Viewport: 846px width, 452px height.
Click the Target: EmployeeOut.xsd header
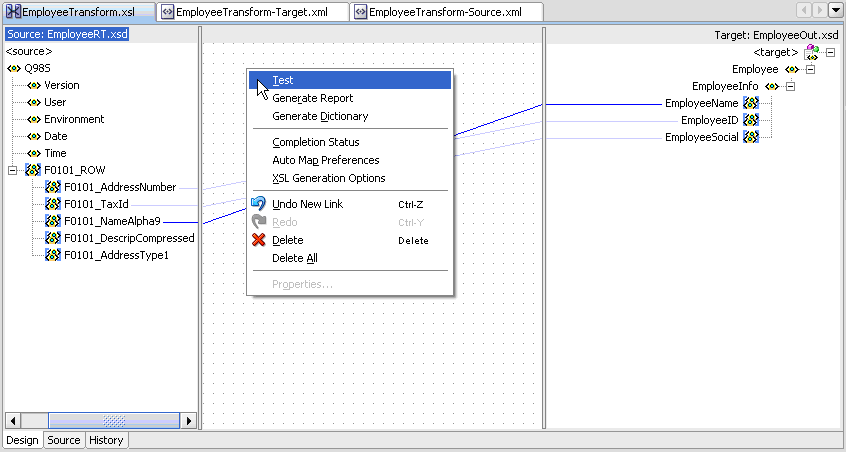pyautogui.click(x=776, y=35)
